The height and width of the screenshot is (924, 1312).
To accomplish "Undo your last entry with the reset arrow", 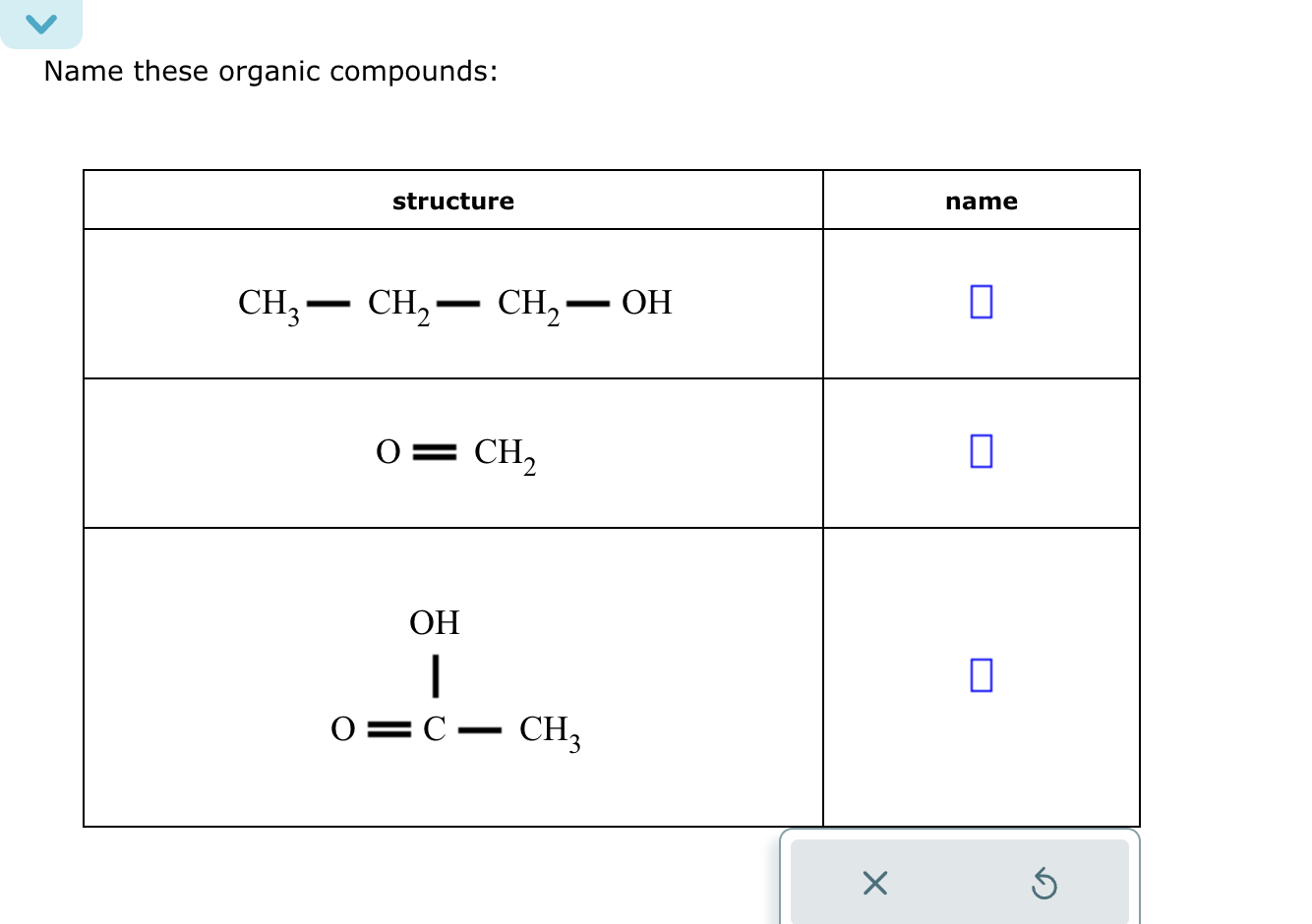I will click(1044, 883).
